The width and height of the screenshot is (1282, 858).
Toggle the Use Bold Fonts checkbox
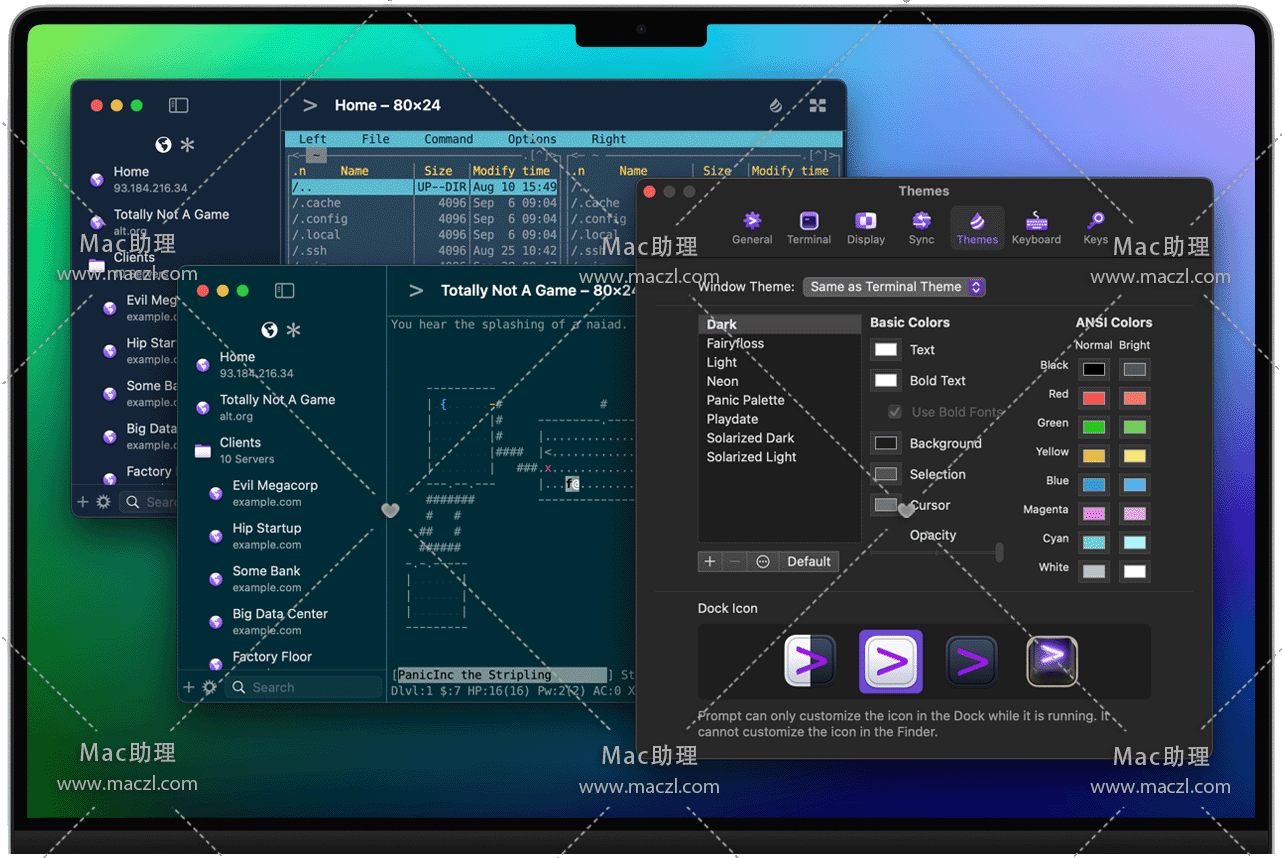(895, 412)
